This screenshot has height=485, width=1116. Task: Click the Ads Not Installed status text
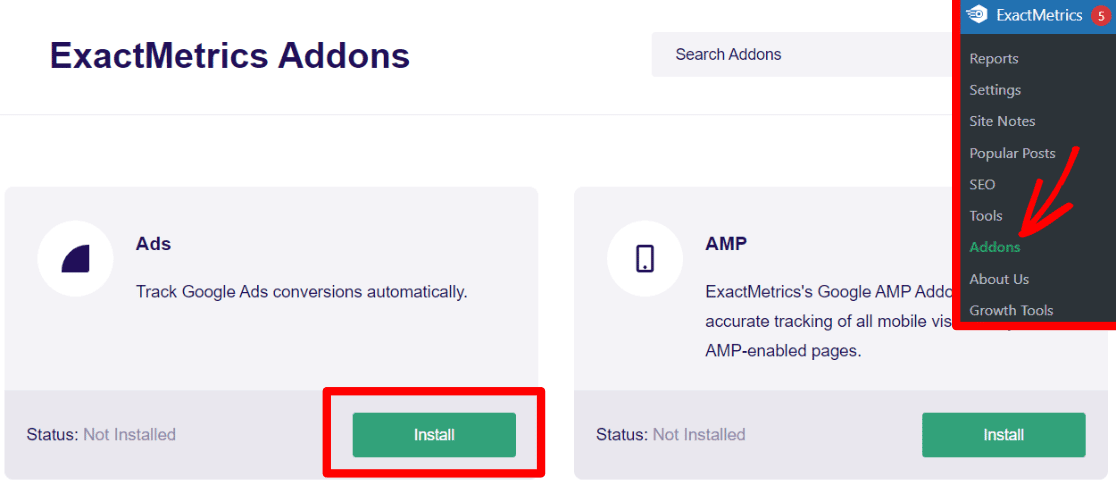coord(130,434)
